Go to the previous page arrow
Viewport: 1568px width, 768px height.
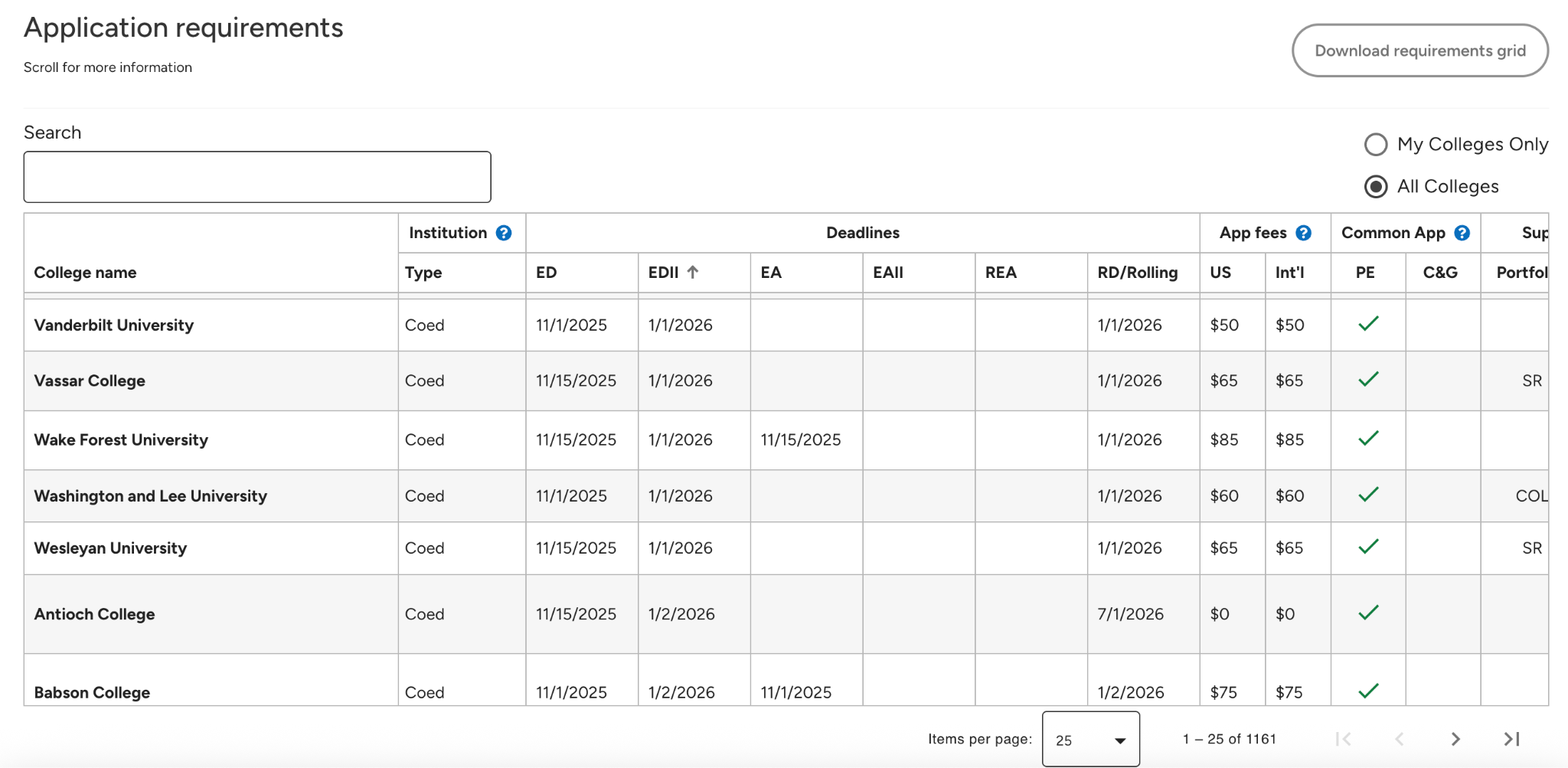1399,739
